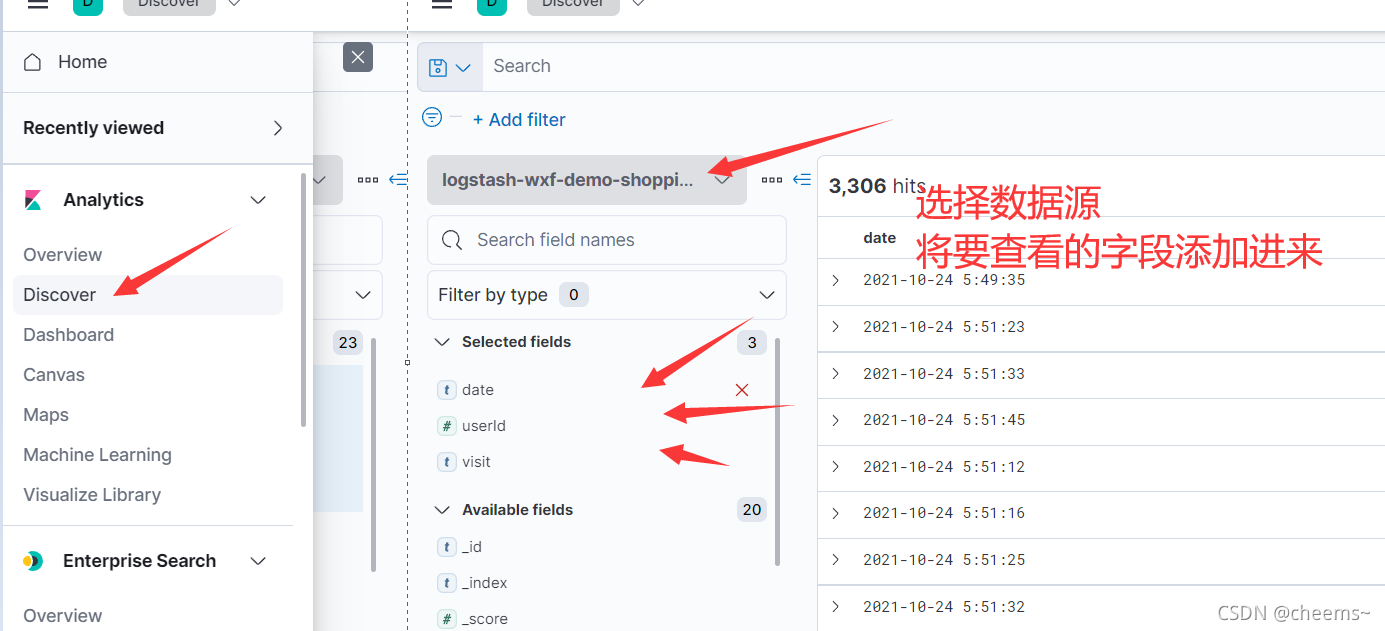Expand the 5:51:32 document row
Viewport: 1385px width, 631px height.
pyautogui.click(x=836, y=607)
